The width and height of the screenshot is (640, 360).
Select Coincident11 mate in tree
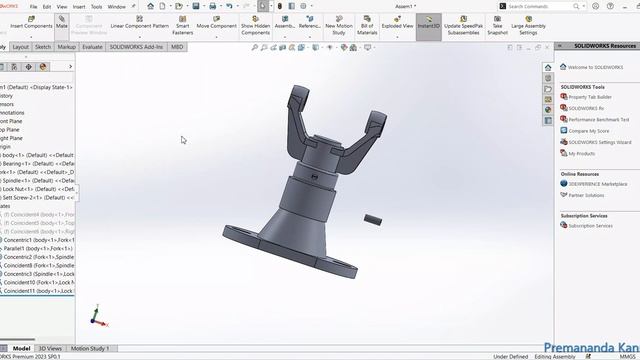[38, 291]
